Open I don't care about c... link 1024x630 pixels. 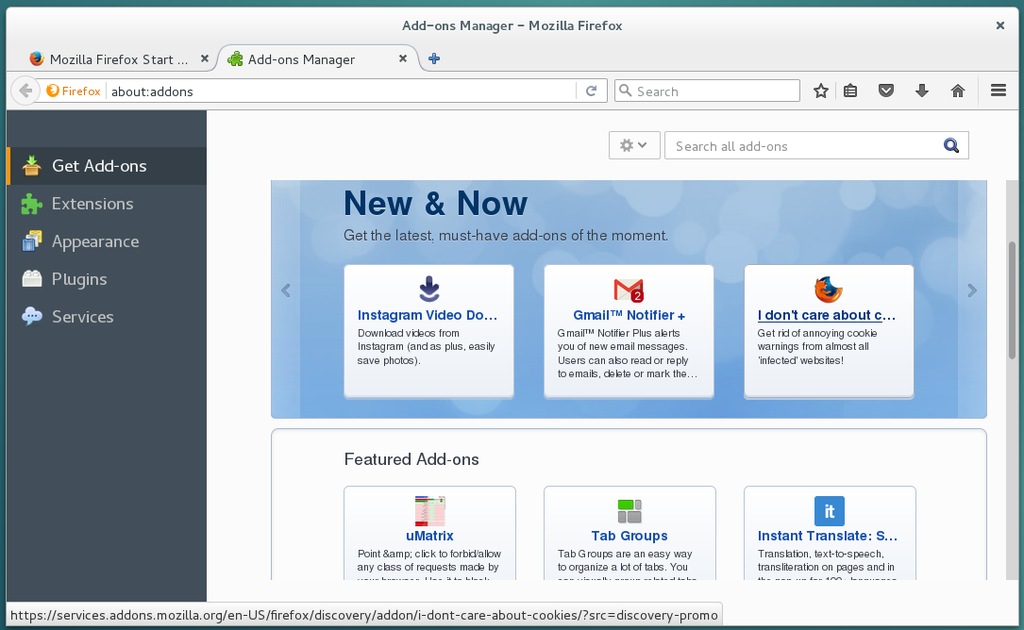point(826,315)
